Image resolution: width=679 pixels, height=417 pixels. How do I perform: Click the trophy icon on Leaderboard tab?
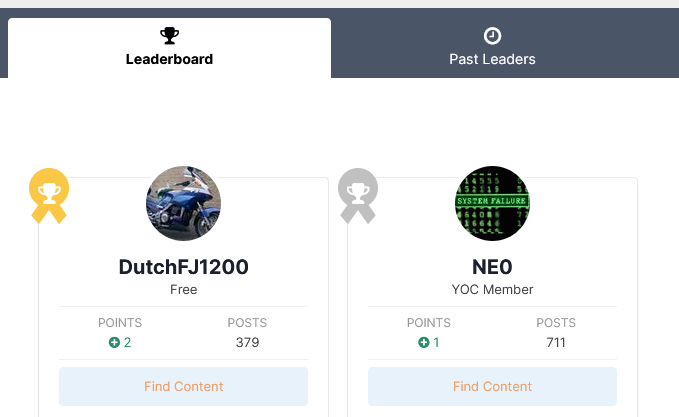[x=169, y=36]
